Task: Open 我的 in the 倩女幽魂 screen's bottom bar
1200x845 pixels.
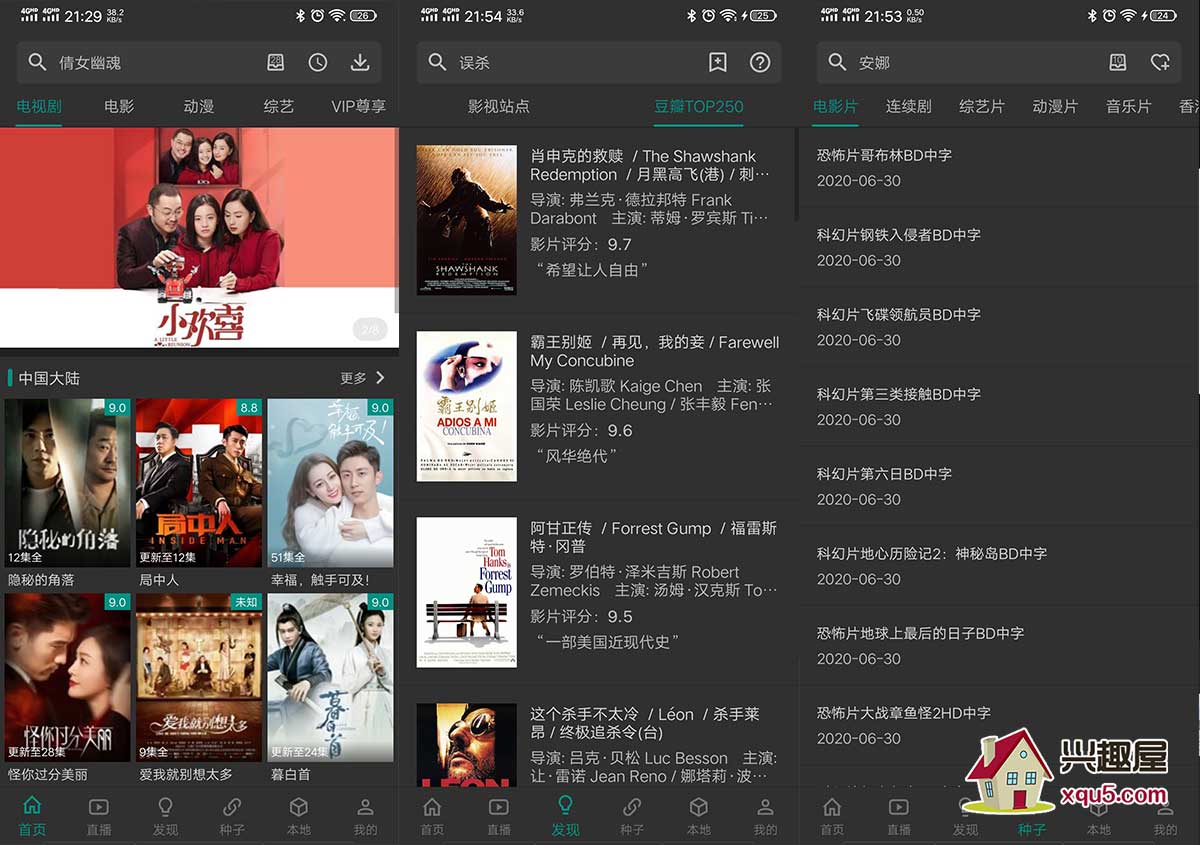Action: (x=365, y=816)
